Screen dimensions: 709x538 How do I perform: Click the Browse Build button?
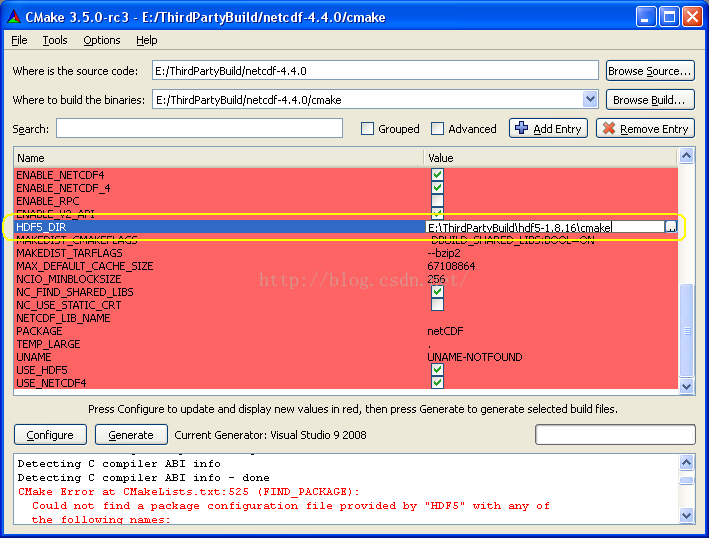tap(650, 99)
